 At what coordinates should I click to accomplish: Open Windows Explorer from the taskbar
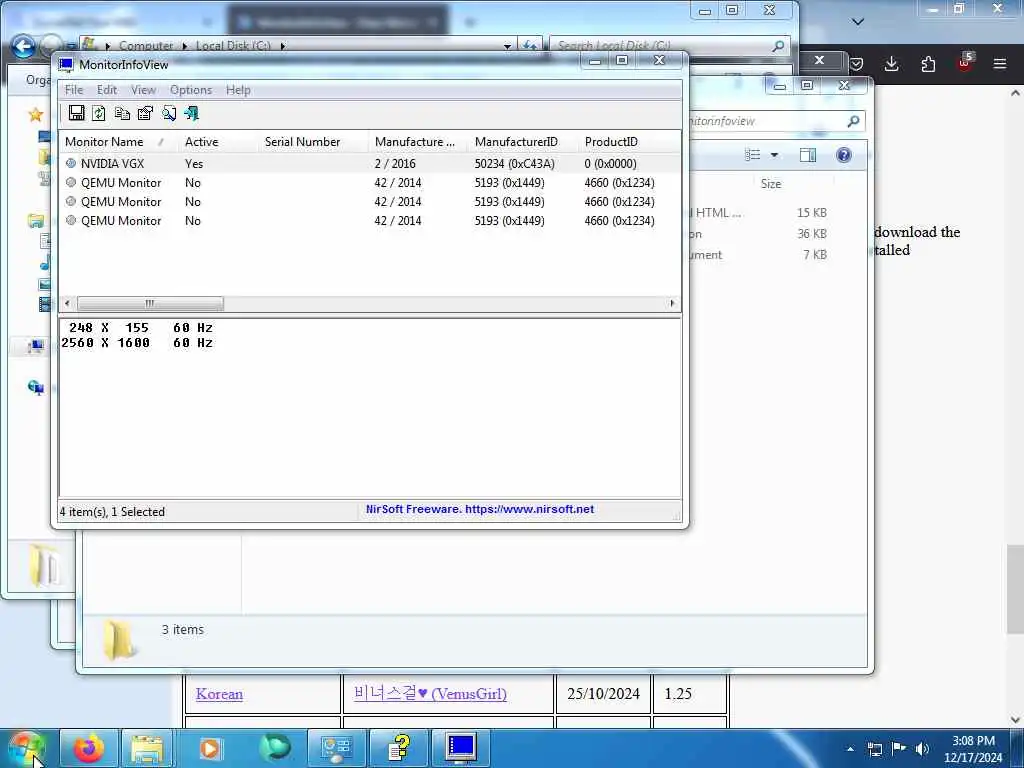coord(147,748)
